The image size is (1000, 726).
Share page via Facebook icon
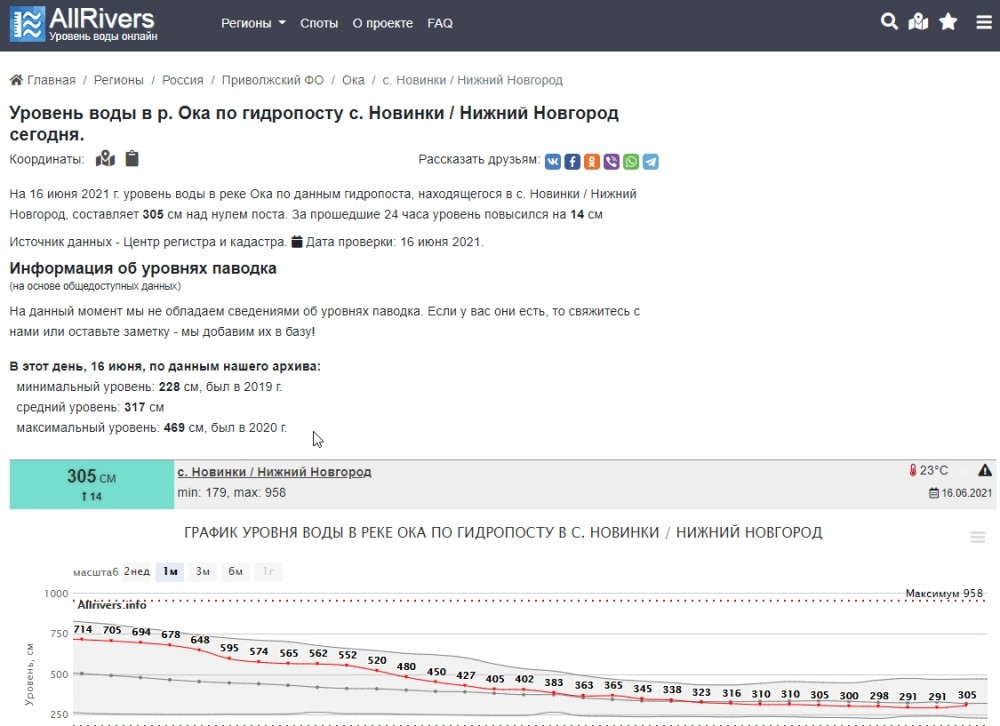coord(572,161)
